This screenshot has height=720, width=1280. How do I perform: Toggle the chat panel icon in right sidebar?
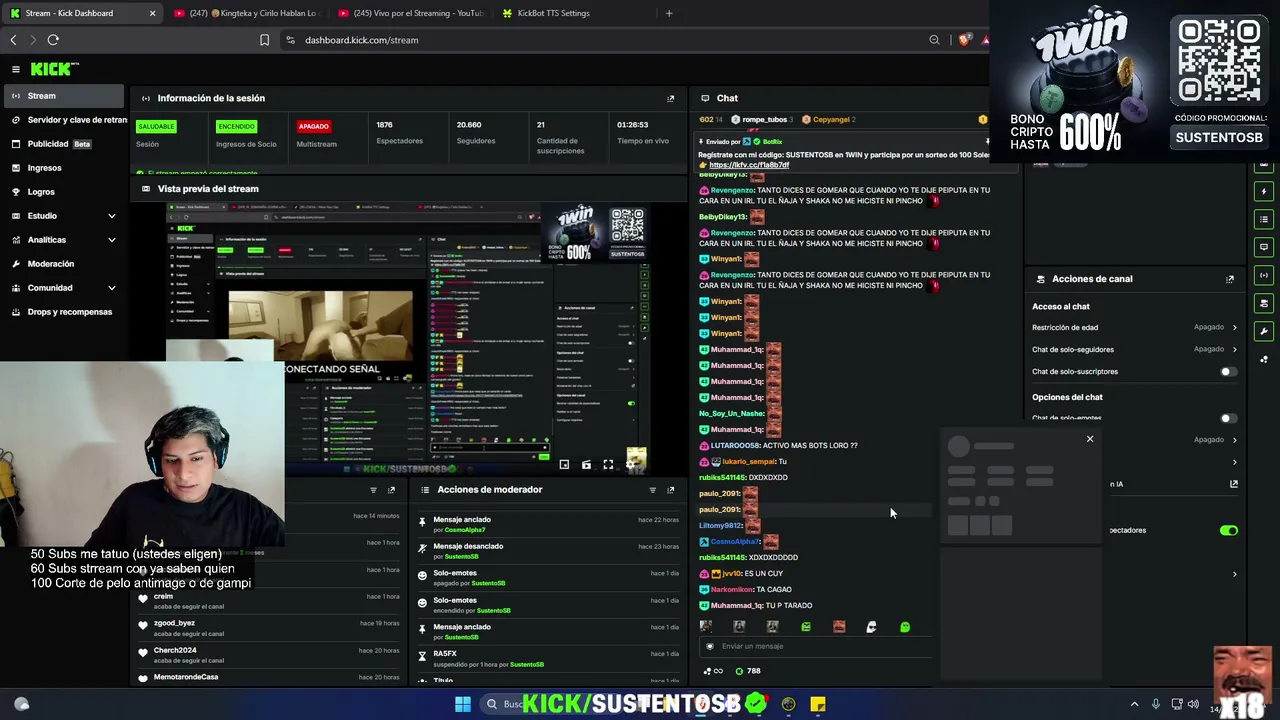point(1264,247)
